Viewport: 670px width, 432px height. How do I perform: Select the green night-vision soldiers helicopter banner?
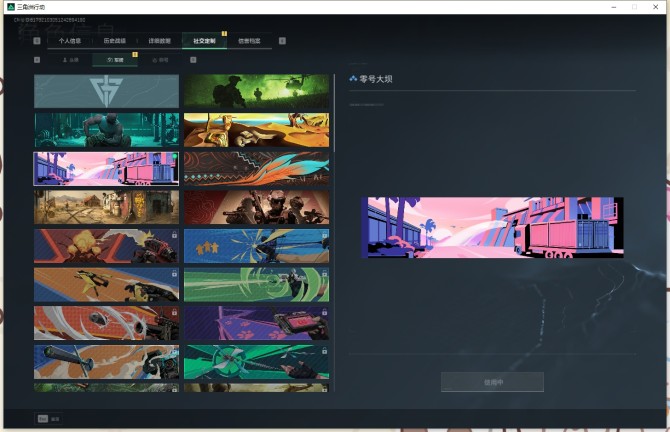[x=256, y=91]
